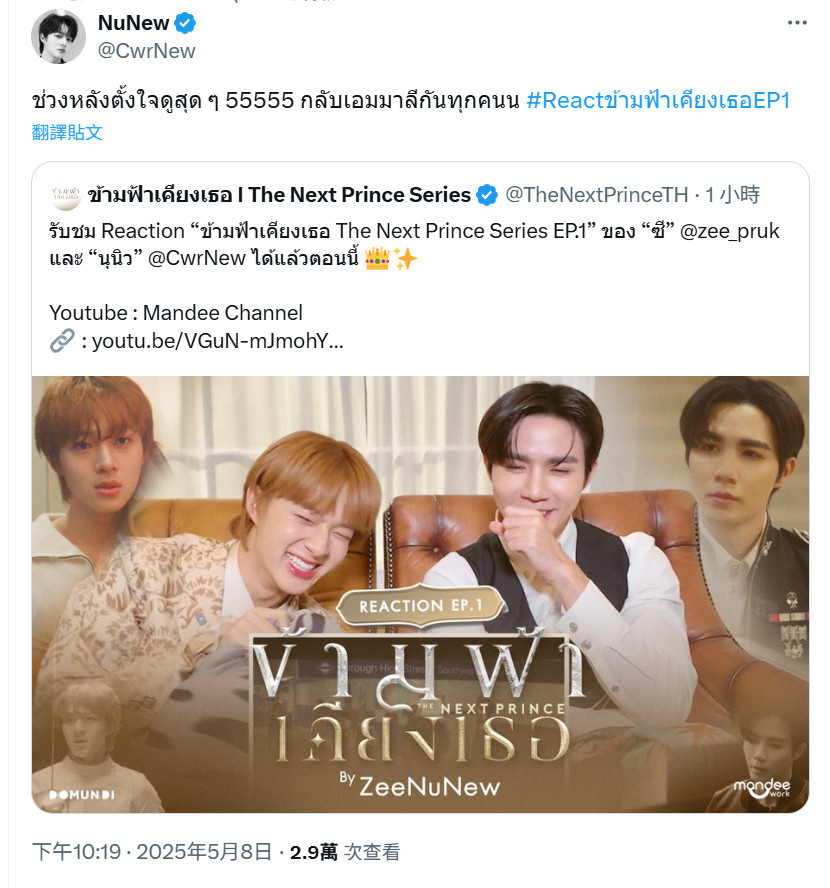Open the Reaction EP.1 thumbnail image
Viewport: 830px width, 888px height.
(x=420, y=595)
